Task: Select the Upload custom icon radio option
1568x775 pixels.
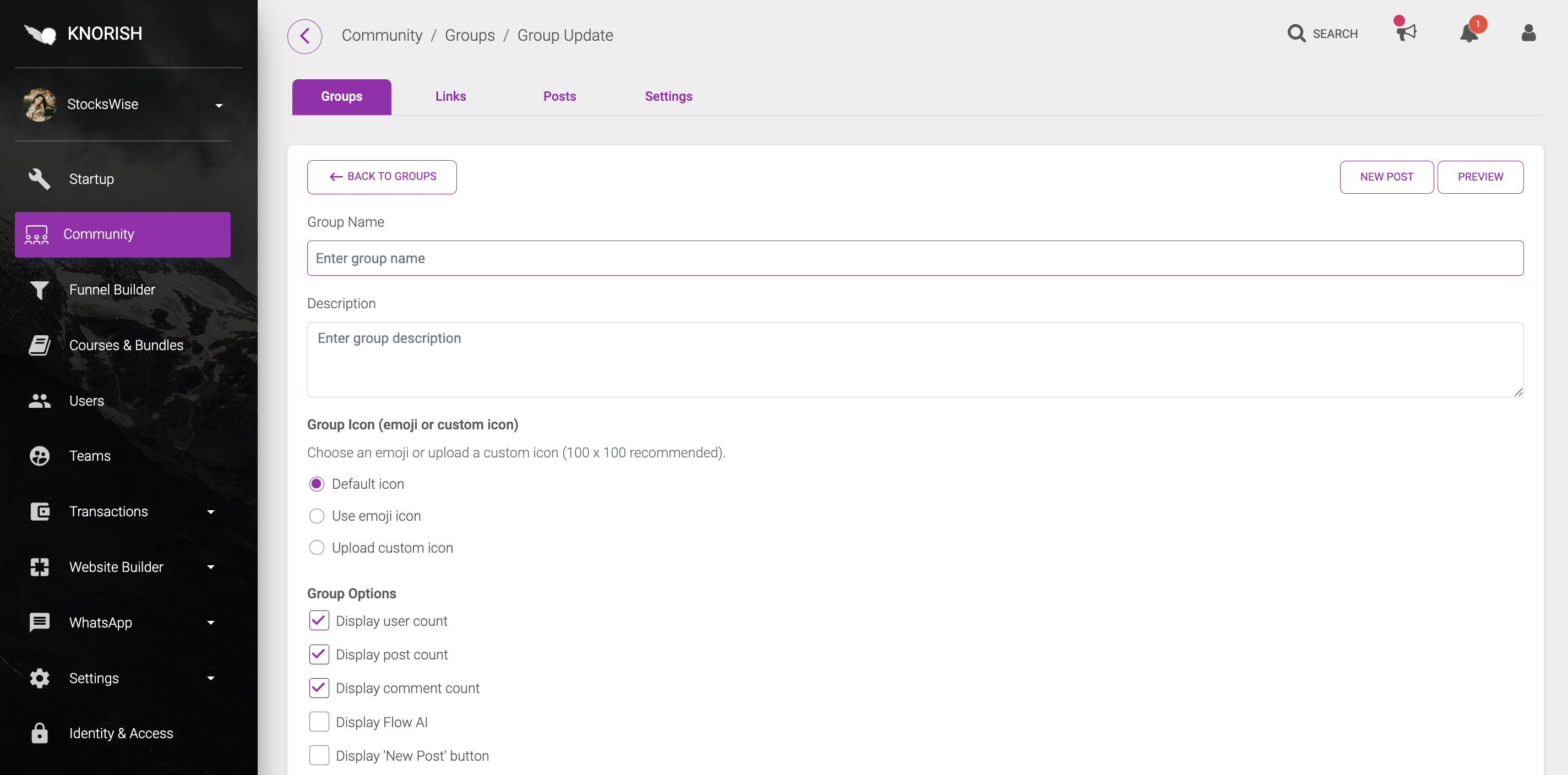Action: click(317, 548)
